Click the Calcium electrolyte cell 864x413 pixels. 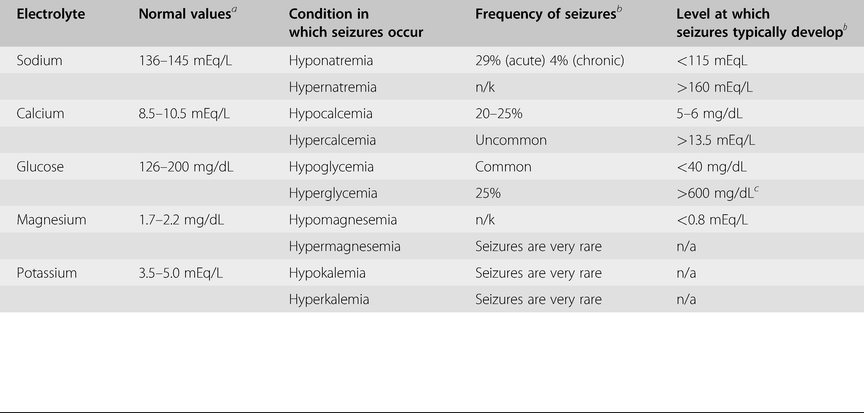tap(41, 113)
